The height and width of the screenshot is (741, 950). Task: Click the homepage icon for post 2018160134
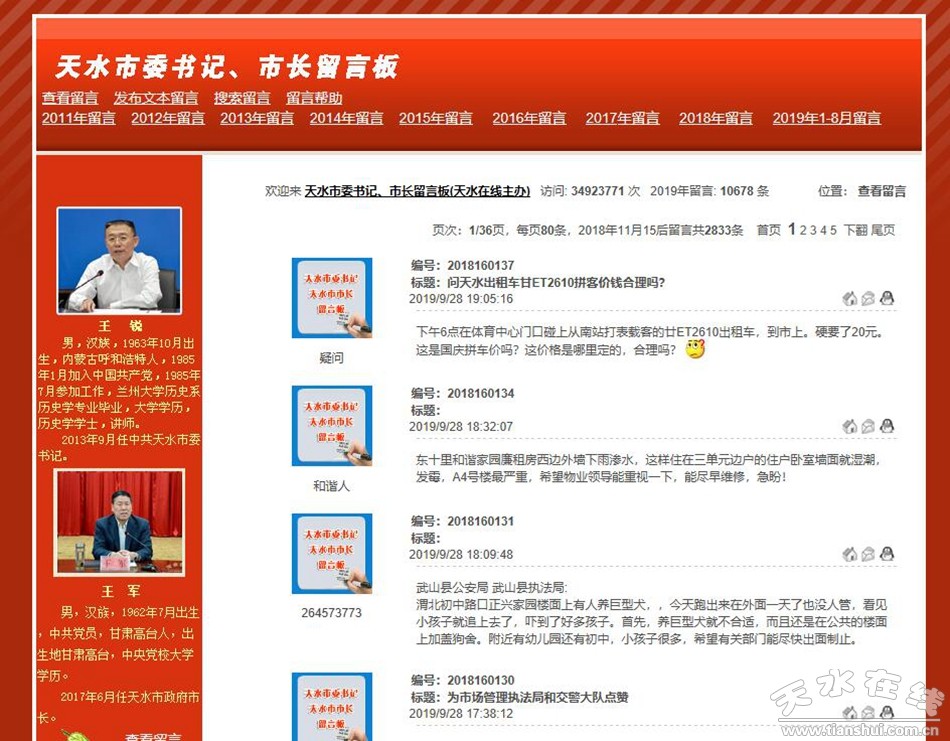(850, 426)
